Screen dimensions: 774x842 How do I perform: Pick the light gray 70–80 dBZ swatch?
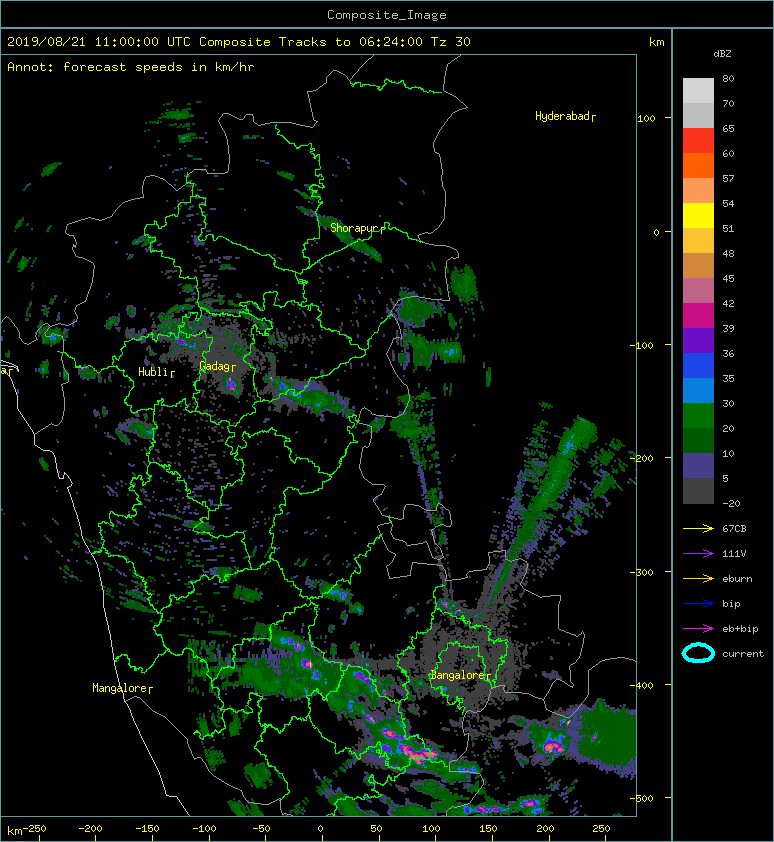[x=698, y=91]
